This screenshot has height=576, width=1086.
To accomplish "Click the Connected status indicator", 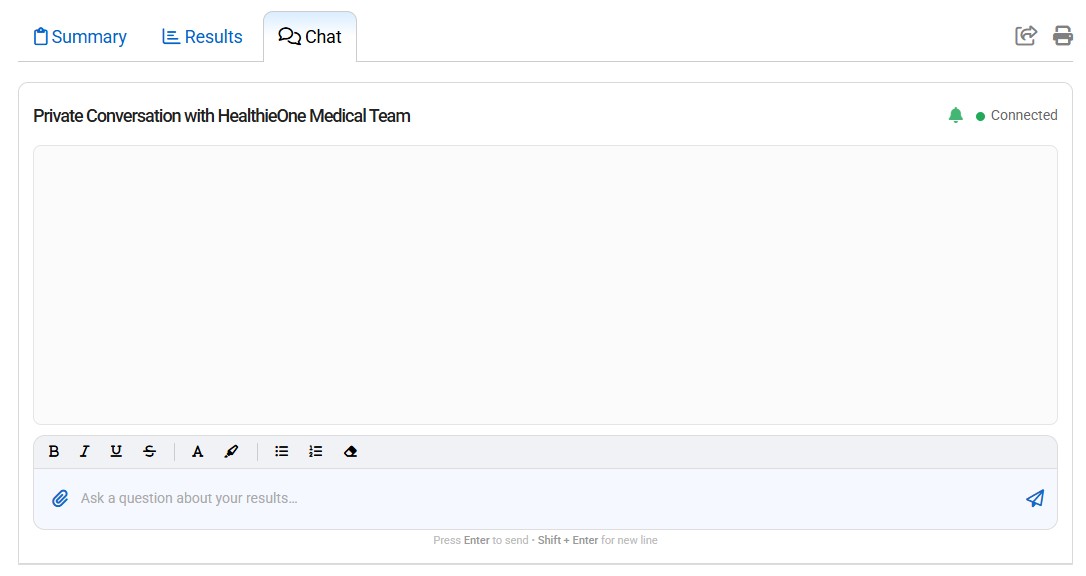I will coord(1017,115).
